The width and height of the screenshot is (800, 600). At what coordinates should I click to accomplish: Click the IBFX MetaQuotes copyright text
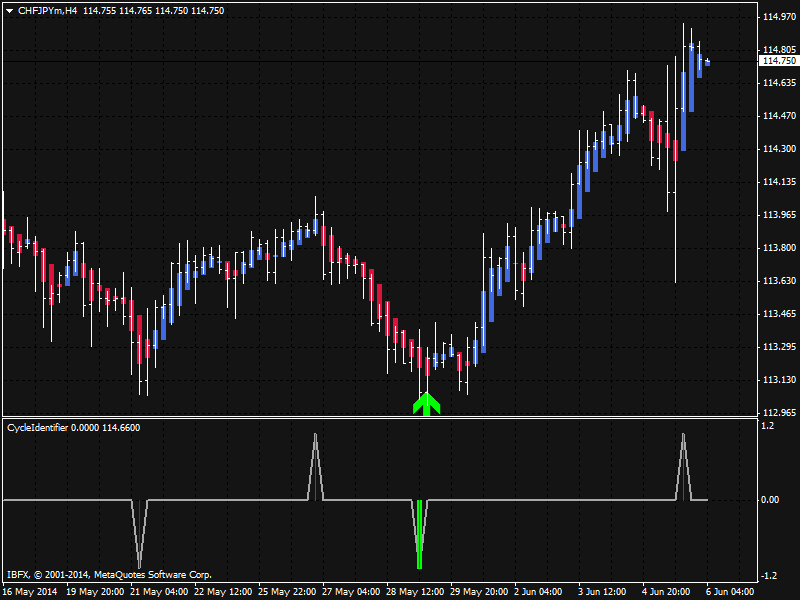coord(109,575)
